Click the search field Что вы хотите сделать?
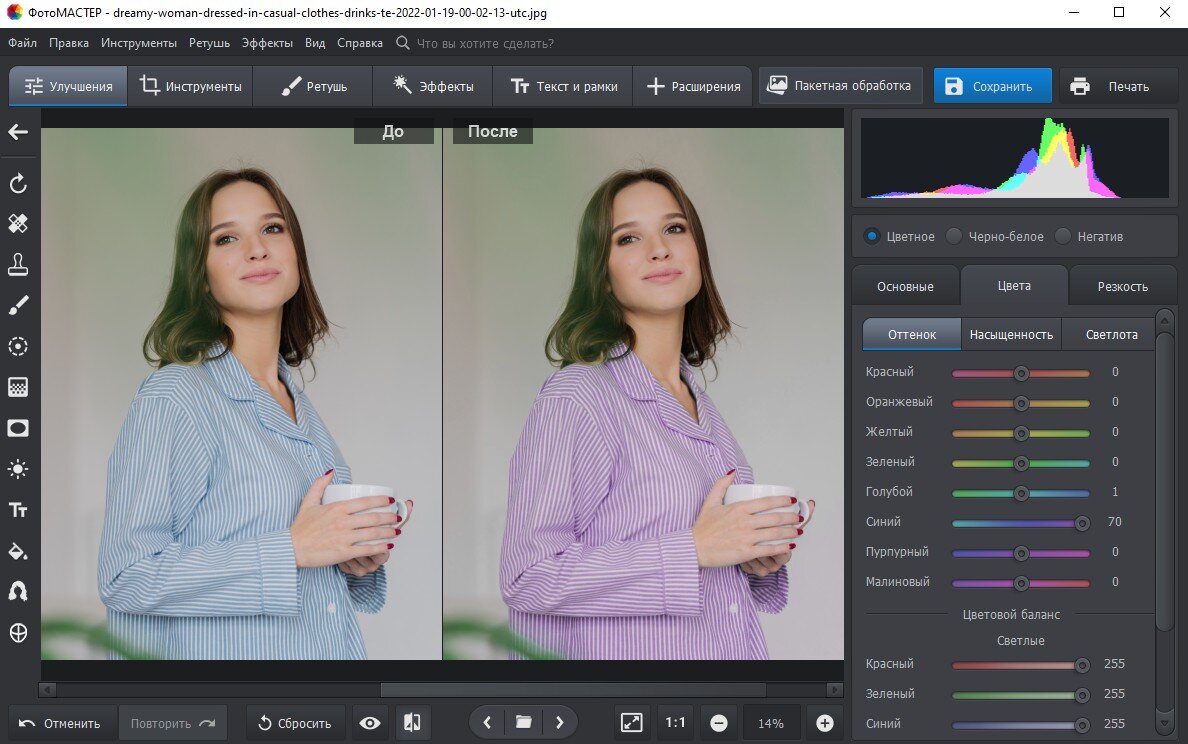The image size is (1188, 744). [x=485, y=43]
